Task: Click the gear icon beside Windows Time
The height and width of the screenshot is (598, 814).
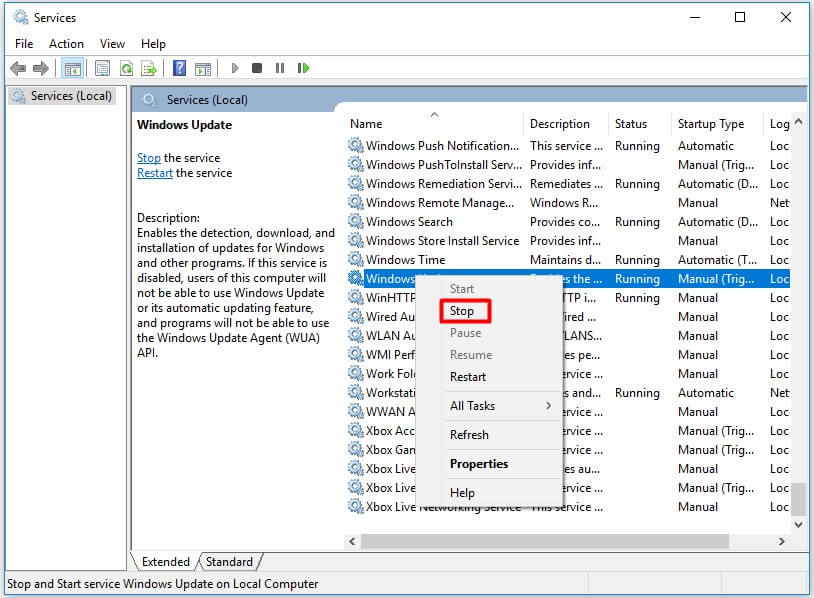Action: point(356,259)
